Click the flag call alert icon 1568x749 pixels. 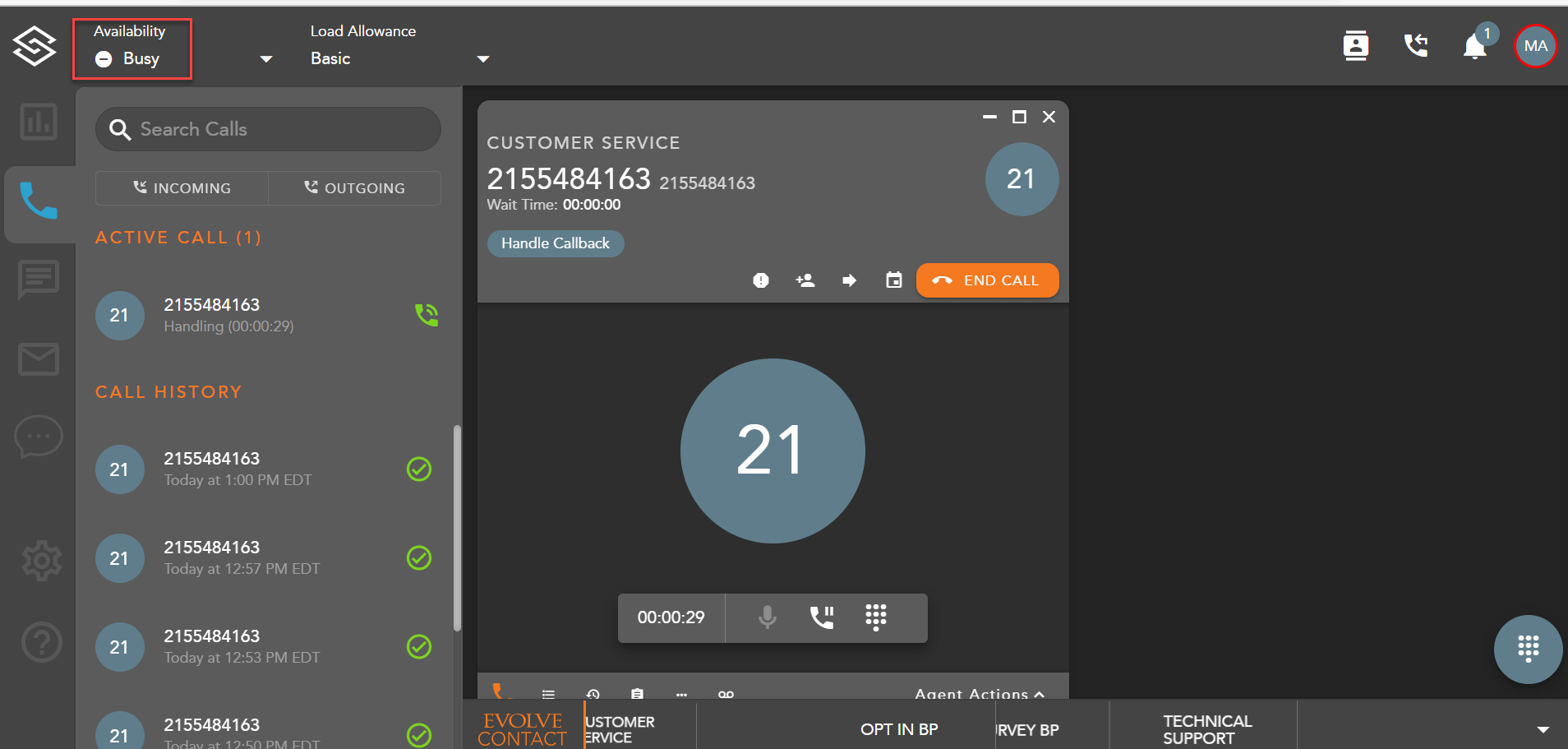(x=761, y=280)
